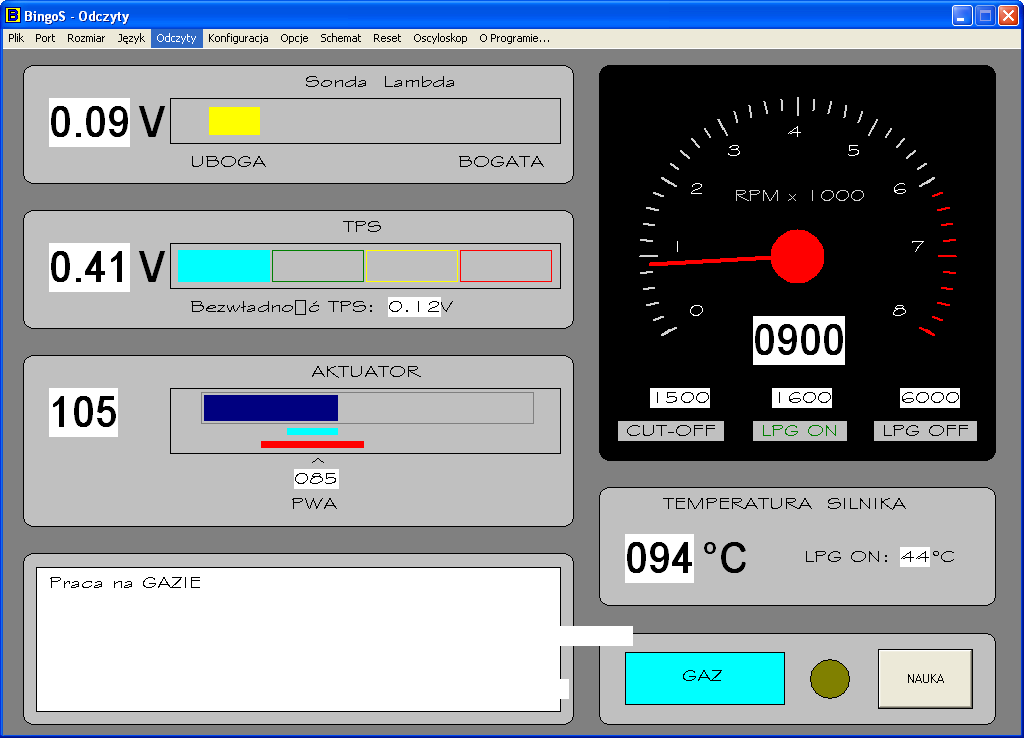
Task: Click the dark blue actuator position bar
Action: point(270,408)
